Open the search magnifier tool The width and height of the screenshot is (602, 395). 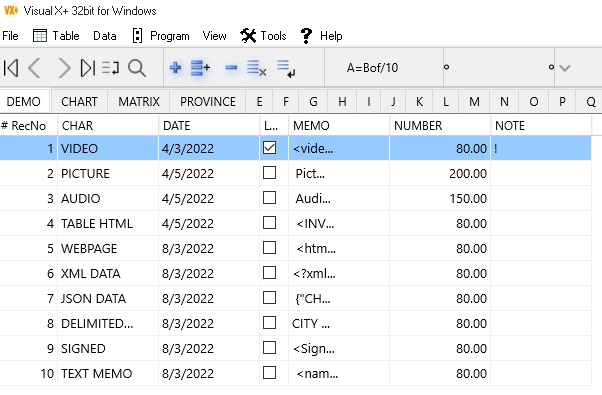[137, 68]
